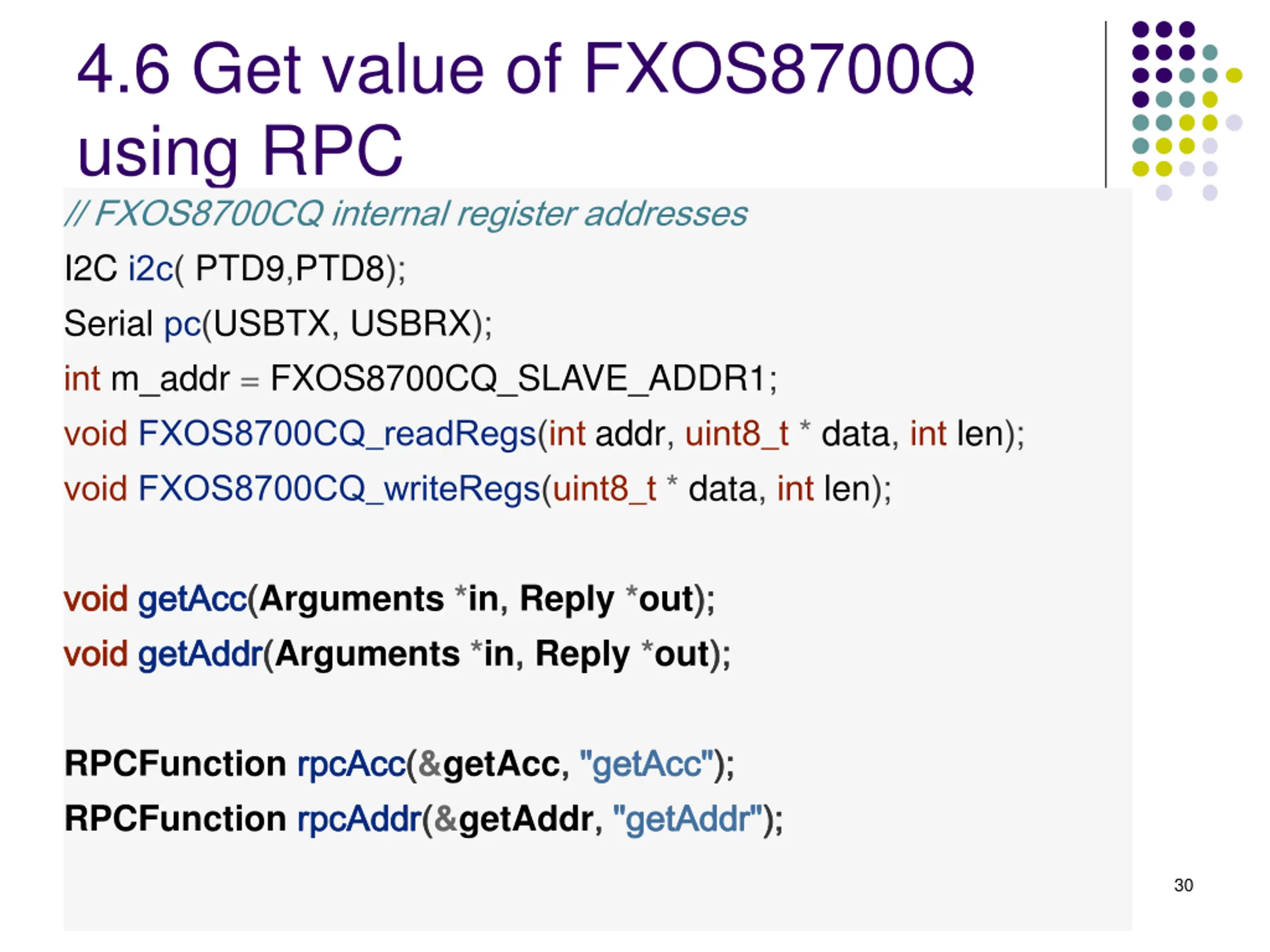Click the slide number 30
This screenshot has width=1270, height=952.
coord(1183,886)
